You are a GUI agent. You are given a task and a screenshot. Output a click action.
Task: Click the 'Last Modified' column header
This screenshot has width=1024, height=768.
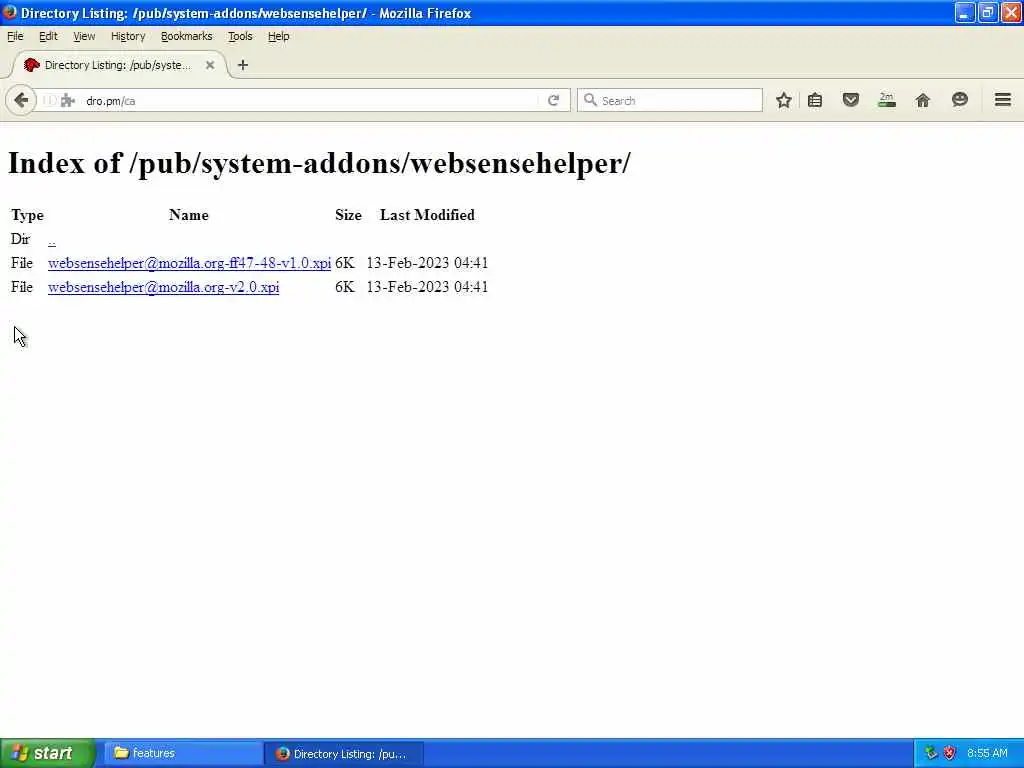(427, 216)
